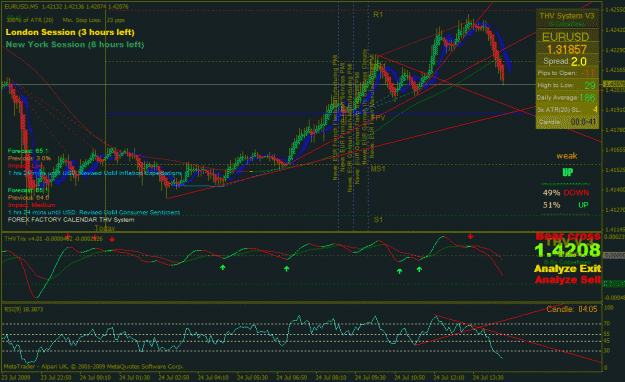The height and width of the screenshot is (382, 625).
Task: Click the RSI 100 scale label
Action: point(609,308)
